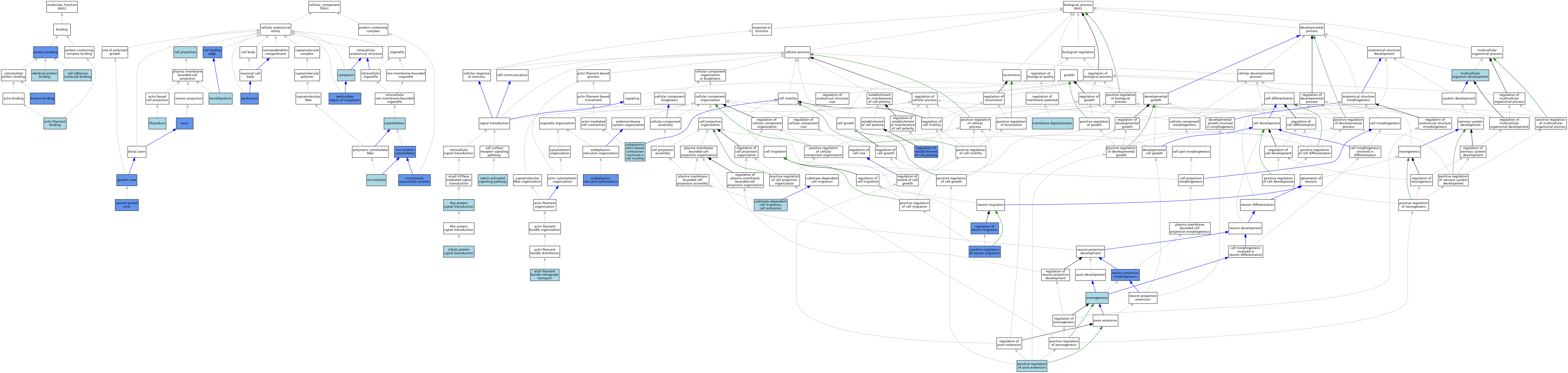Select positive regulation of nervous system development node
Image resolution: width=1568 pixels, height=373 pixels.
tap(1453, 180)
